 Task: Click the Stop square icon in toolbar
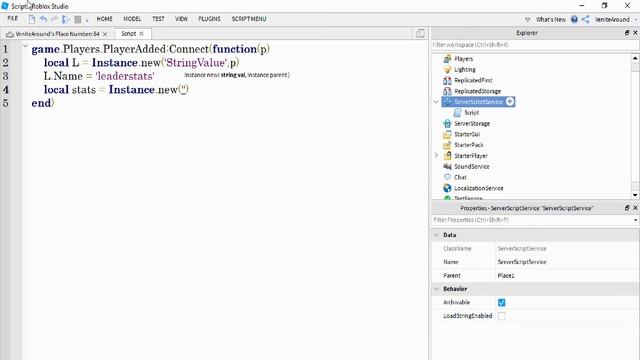coord(78,19)
